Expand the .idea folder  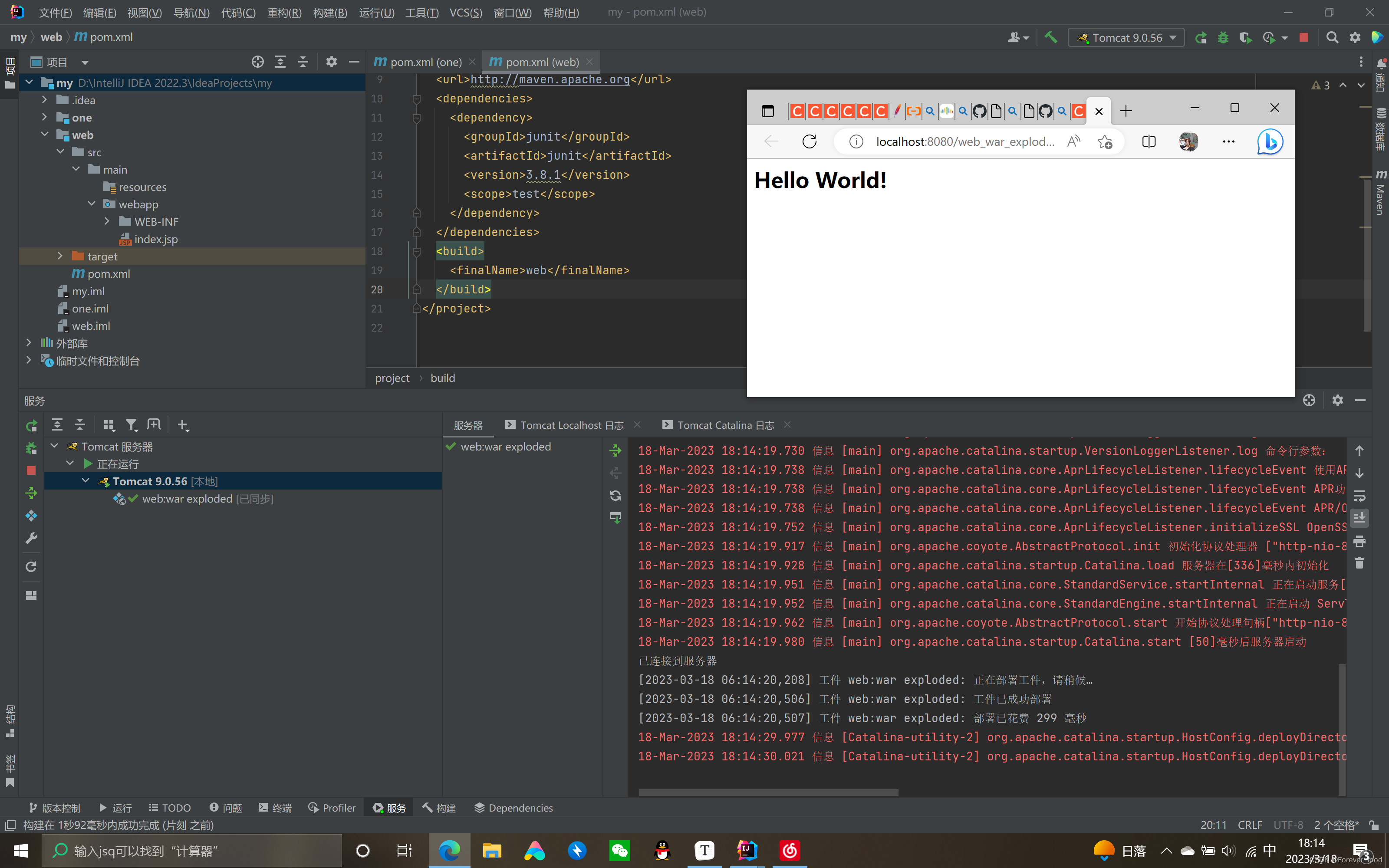(44, 100)
